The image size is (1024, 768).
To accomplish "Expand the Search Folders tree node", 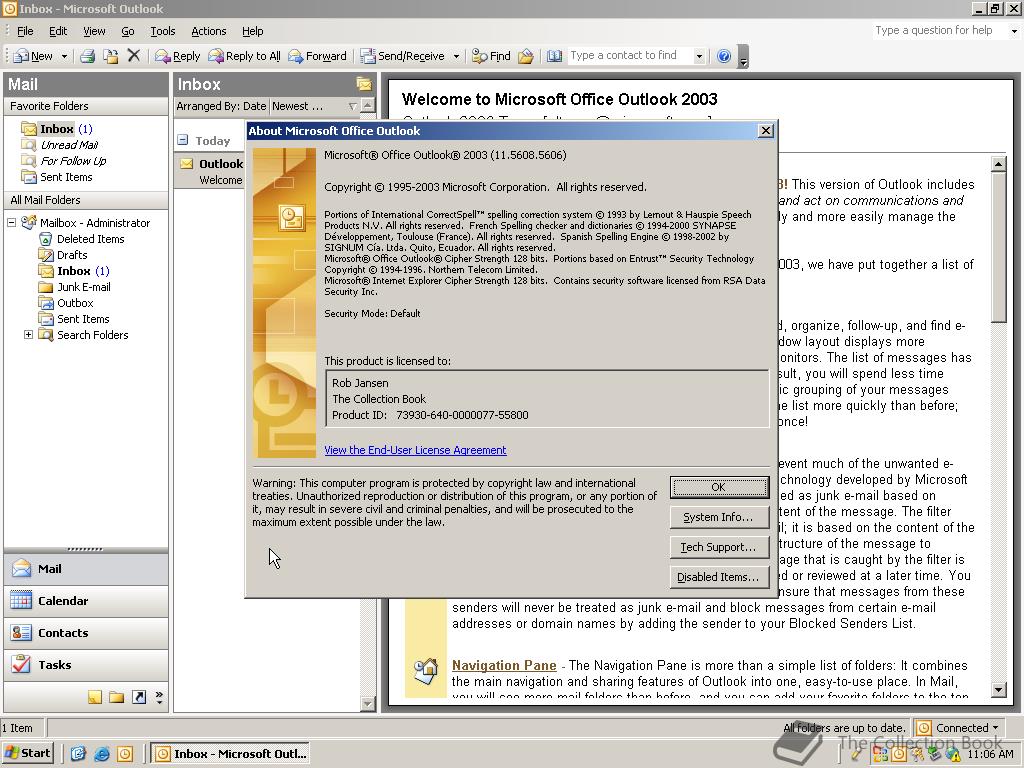I will [x=28, y=335].
